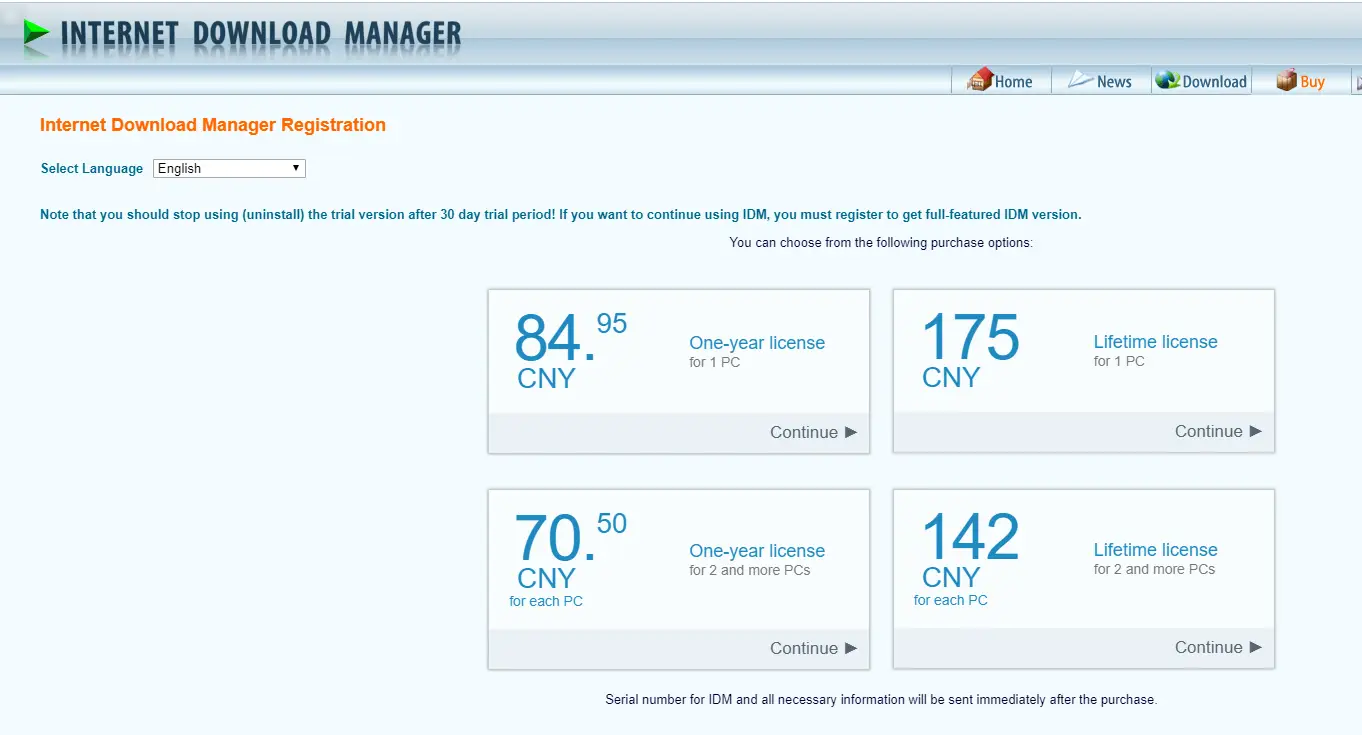Open the News section
Viewport: 1362px width, 735px height.
tap(1100, 81)
